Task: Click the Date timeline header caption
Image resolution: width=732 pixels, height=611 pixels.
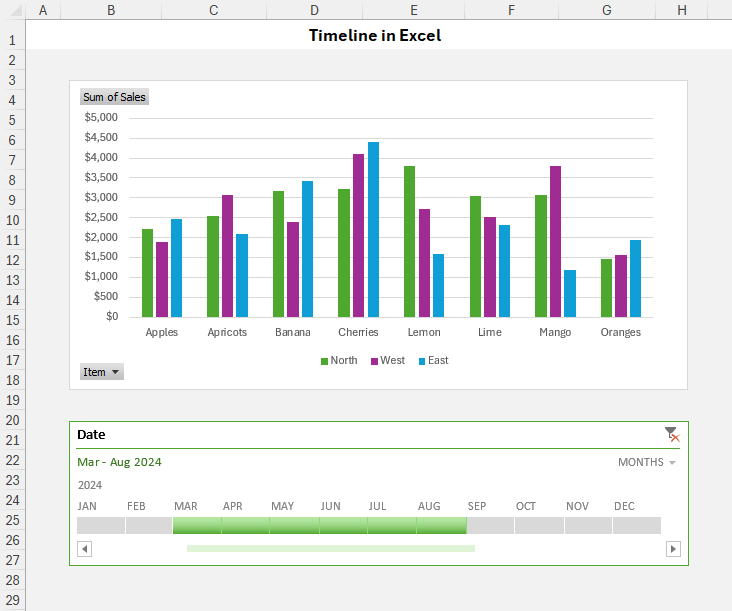Action: pos(91,435)
